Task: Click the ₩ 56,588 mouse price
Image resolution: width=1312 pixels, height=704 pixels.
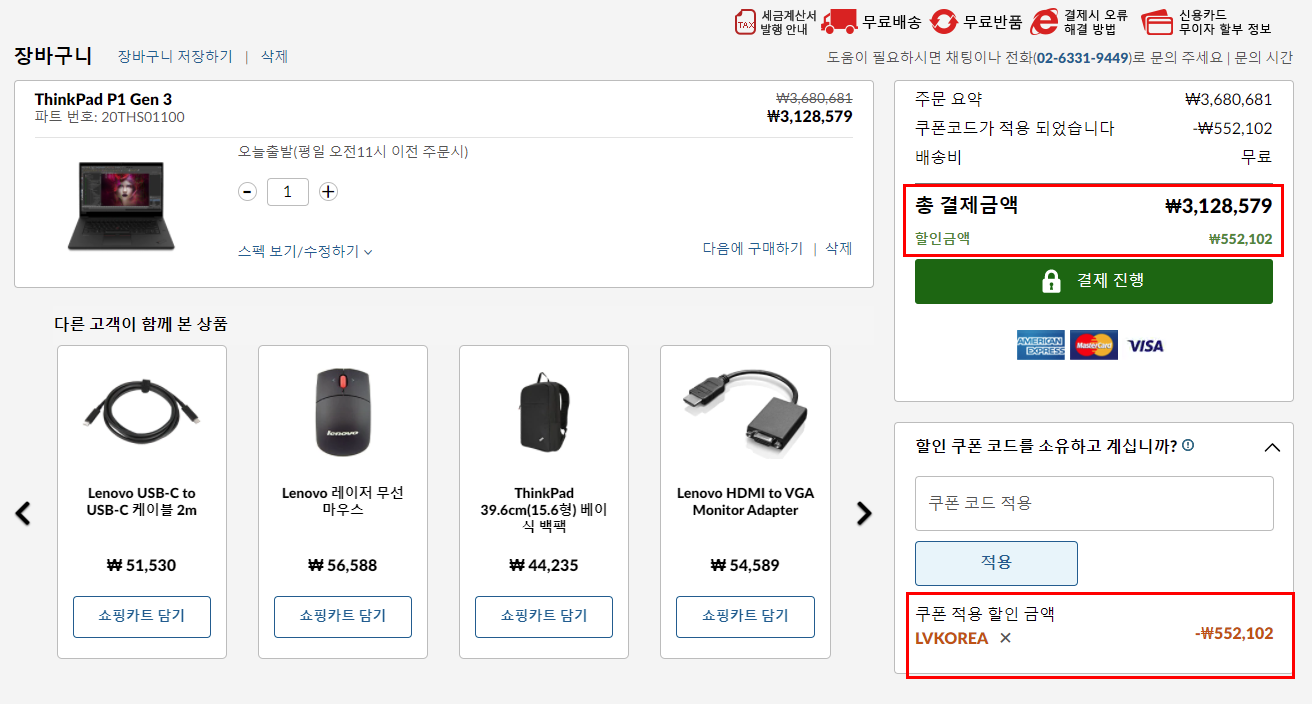Action: click(x=343, y=566)
